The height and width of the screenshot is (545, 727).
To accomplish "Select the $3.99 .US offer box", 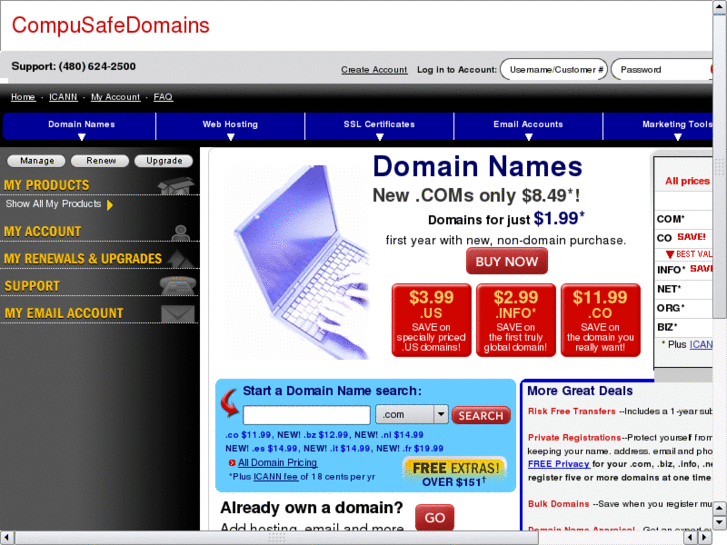I will (x=431, y=321).
